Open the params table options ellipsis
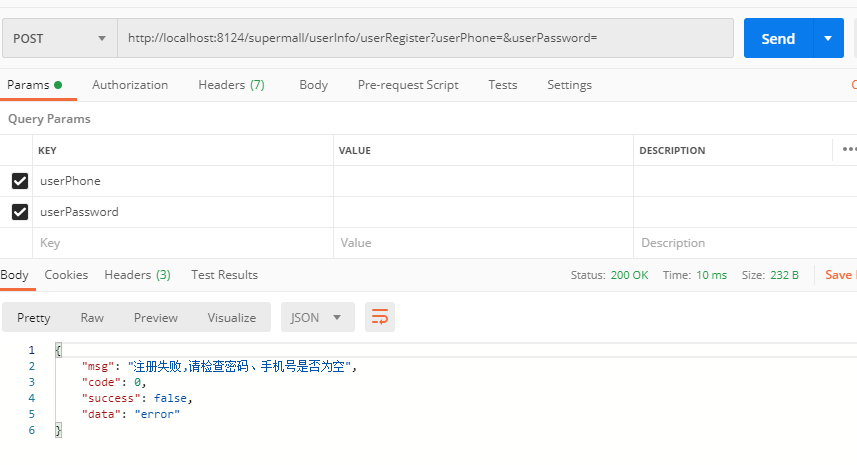The height and width of the screenshot is (465, 857). coord(849,149)
